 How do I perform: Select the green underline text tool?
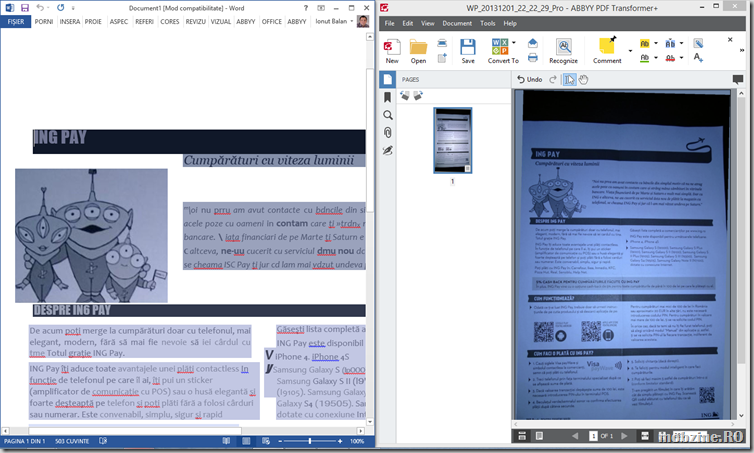click(644, 58)
